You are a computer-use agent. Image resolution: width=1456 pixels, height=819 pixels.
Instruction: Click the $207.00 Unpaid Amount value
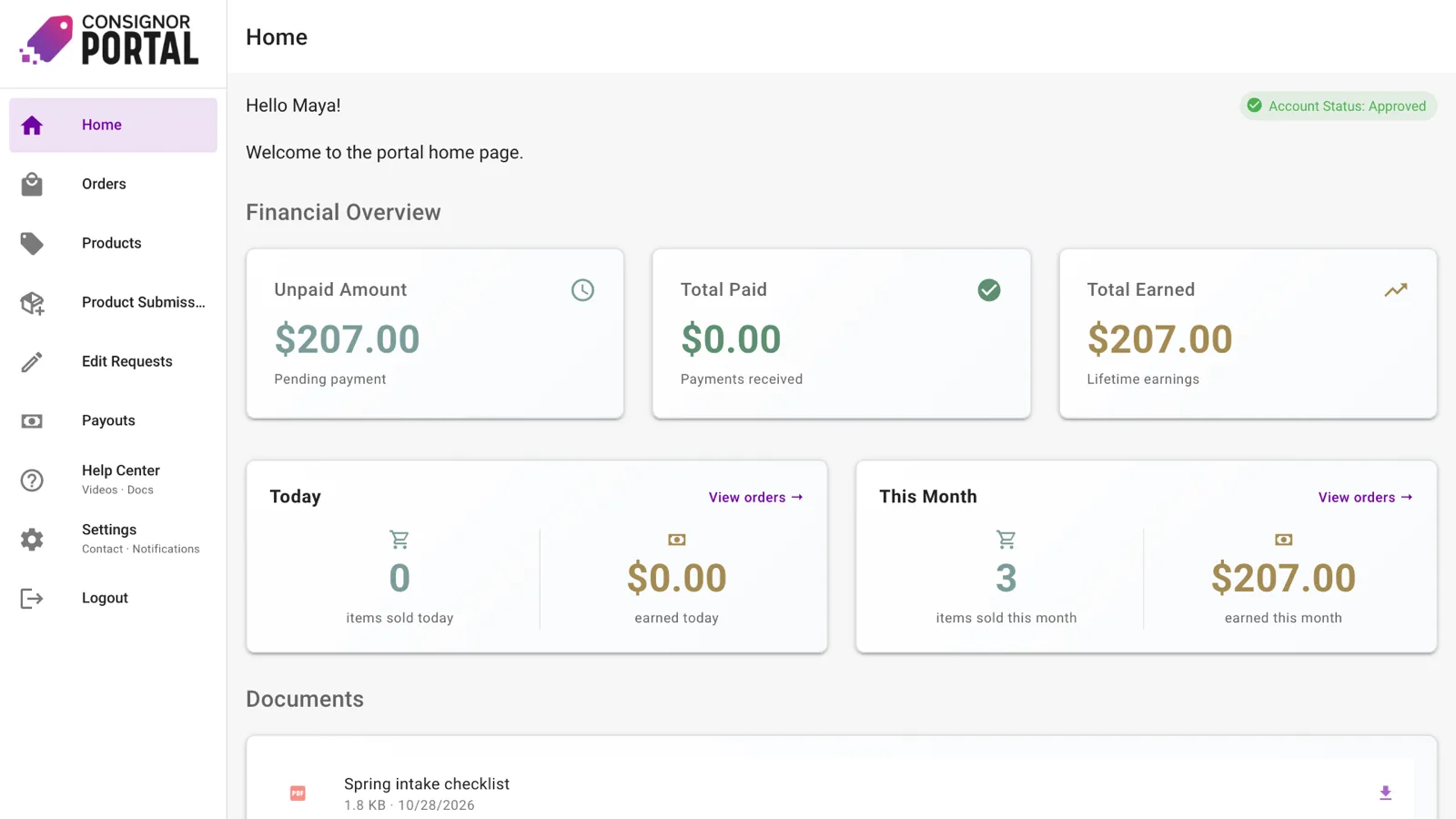(x=347, y=339)
